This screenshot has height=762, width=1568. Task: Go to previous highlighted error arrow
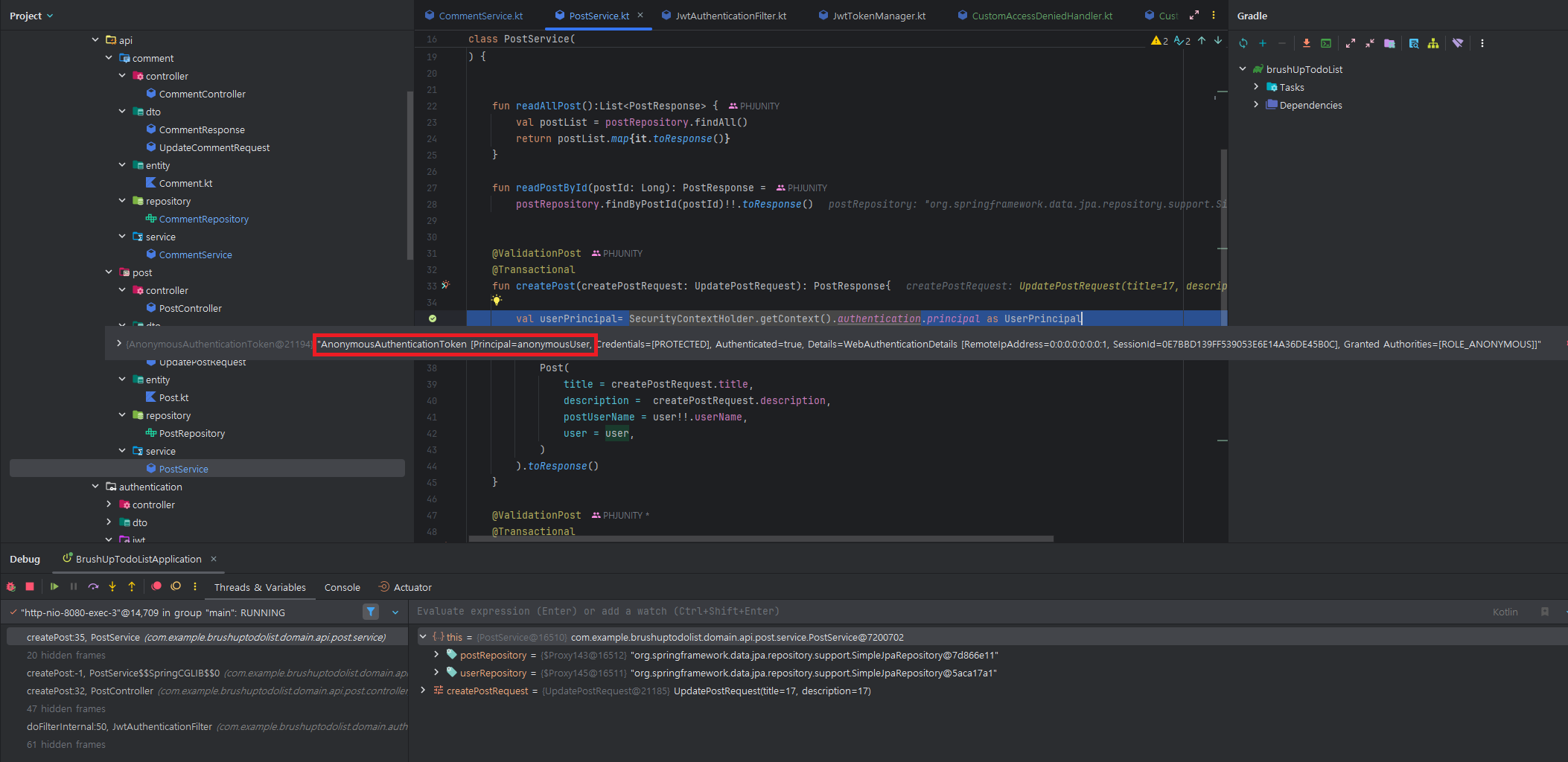(x=1202, y=40)
